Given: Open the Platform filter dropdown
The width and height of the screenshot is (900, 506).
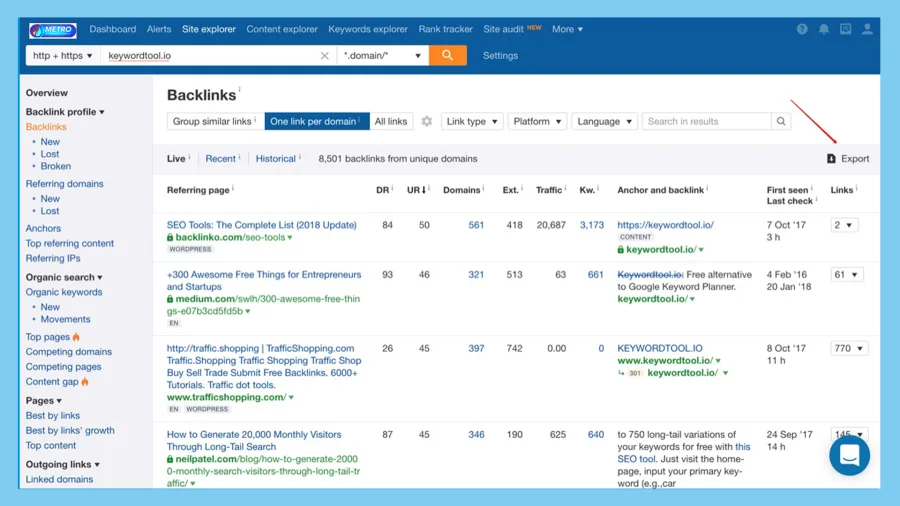Looking at the screenshot, I should pyautogui.click(x=537, y=121).
